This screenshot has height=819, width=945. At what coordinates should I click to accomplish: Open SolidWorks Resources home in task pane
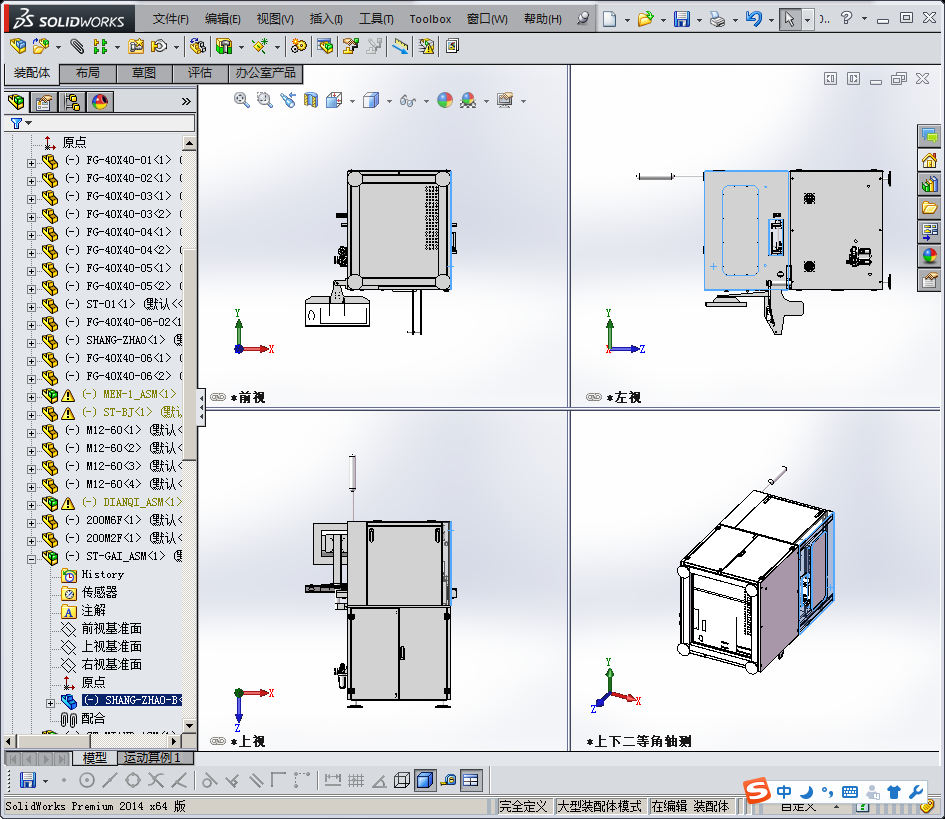pos(929,160)
